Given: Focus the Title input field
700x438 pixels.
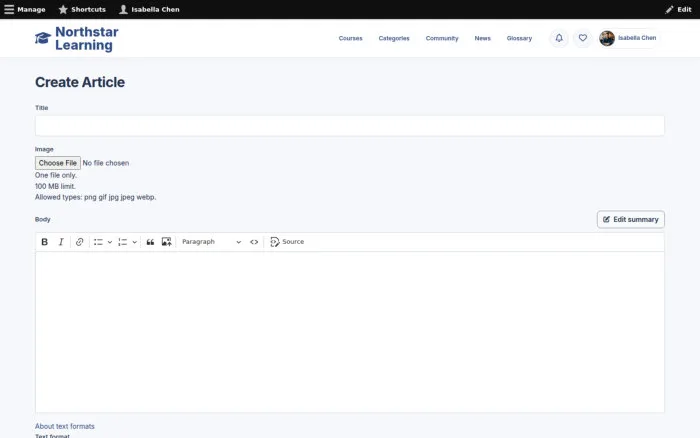Looking at the screenshot, I should point(350,125).
